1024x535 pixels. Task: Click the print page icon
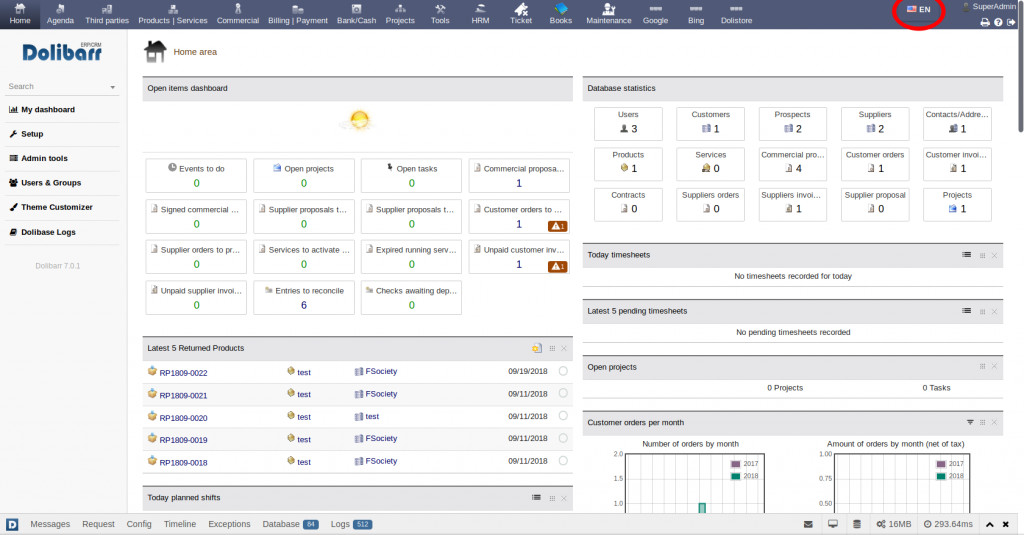(x=984, y=22)
